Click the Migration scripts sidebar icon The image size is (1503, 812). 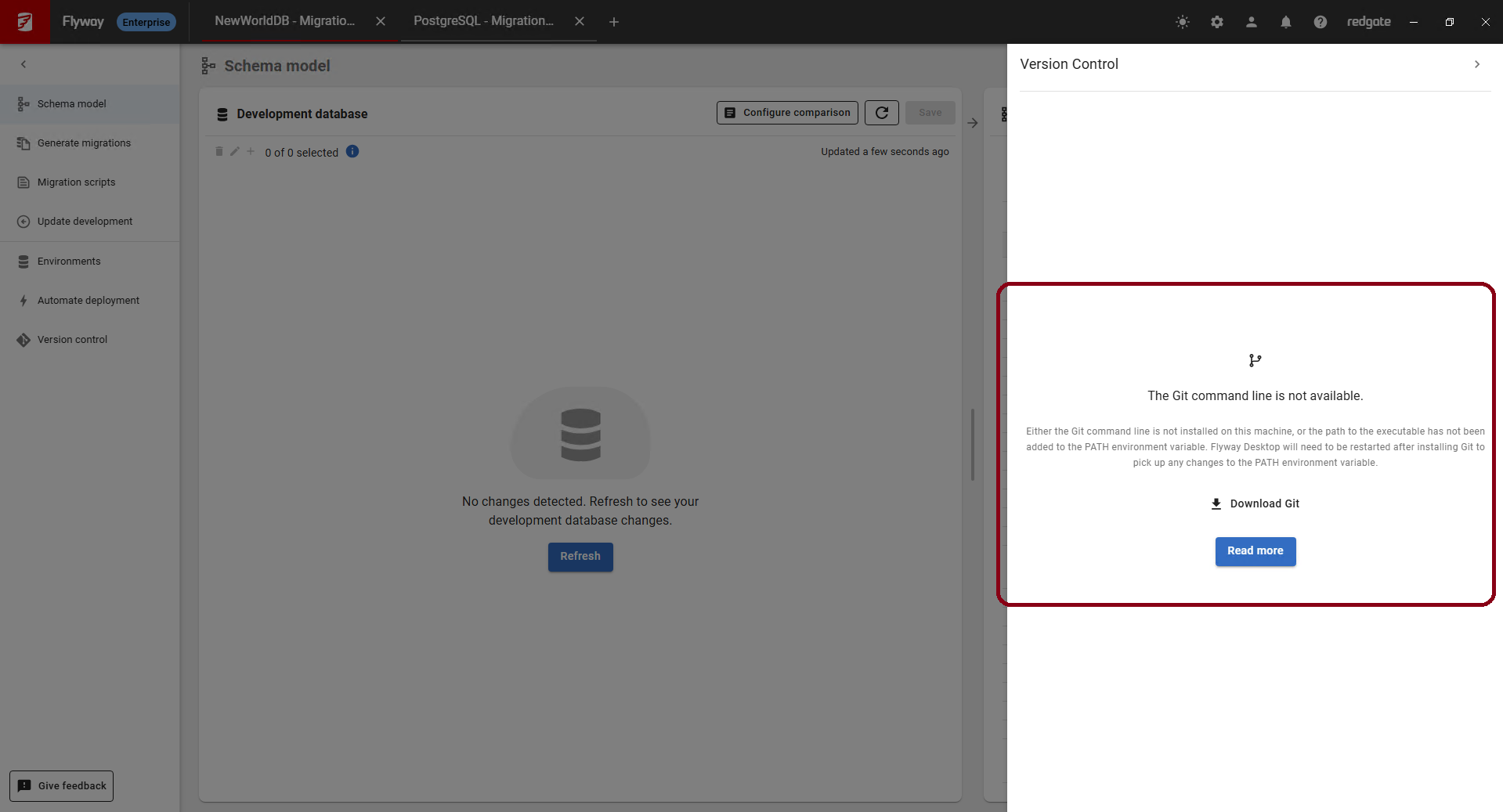tap(23, 182)
